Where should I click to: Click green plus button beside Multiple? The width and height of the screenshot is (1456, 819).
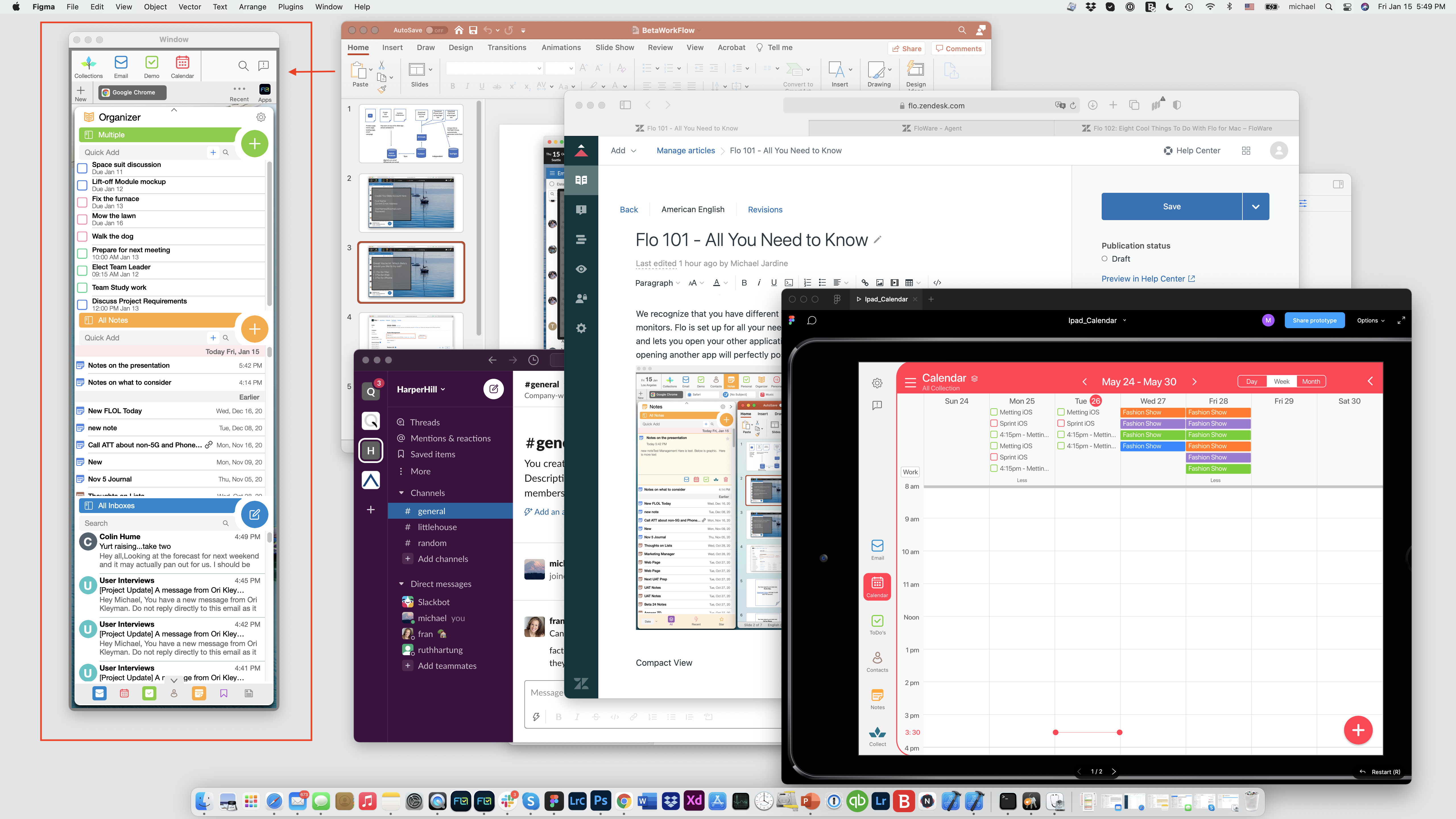pyautogui.click(x=255, y=144)
